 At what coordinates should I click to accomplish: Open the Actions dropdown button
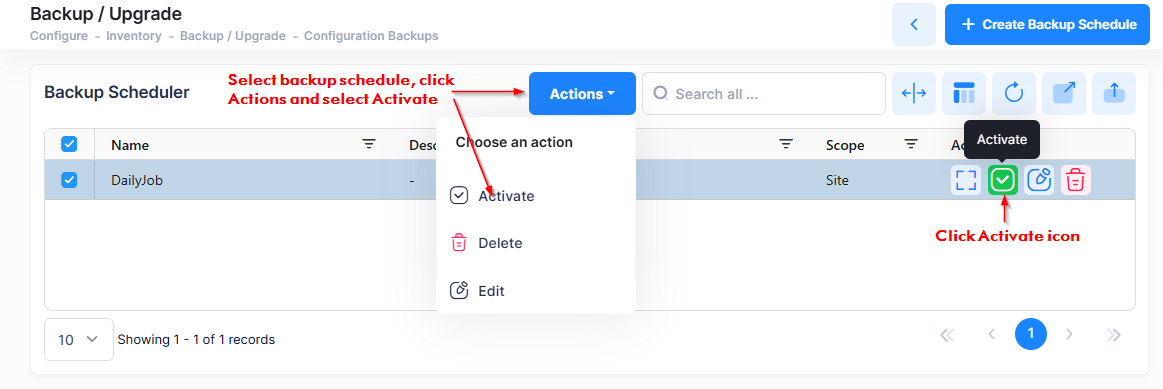pyautogui.click(x=582, y=94)
